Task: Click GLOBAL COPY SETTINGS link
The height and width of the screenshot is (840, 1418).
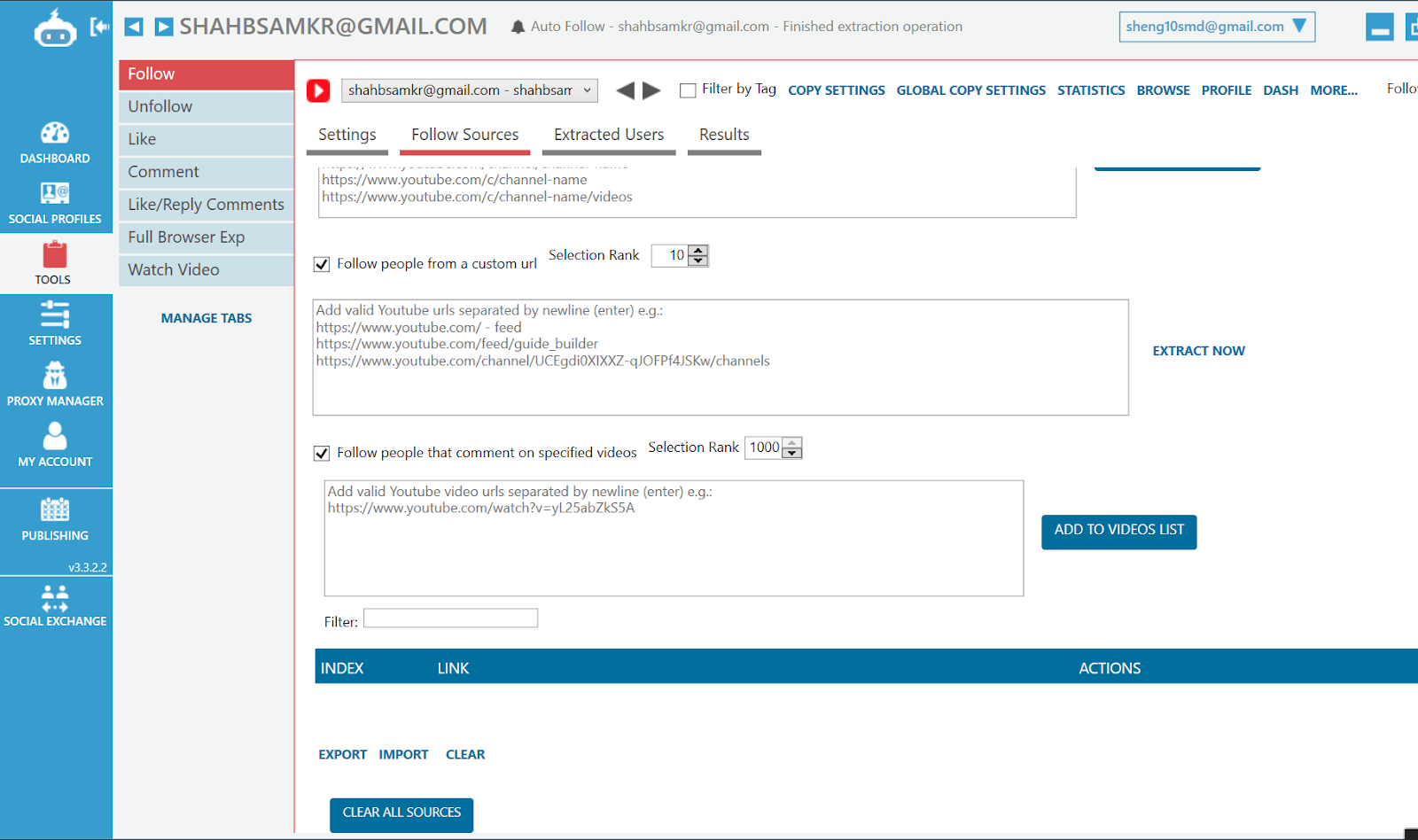Action: click(x=971, y=90)
